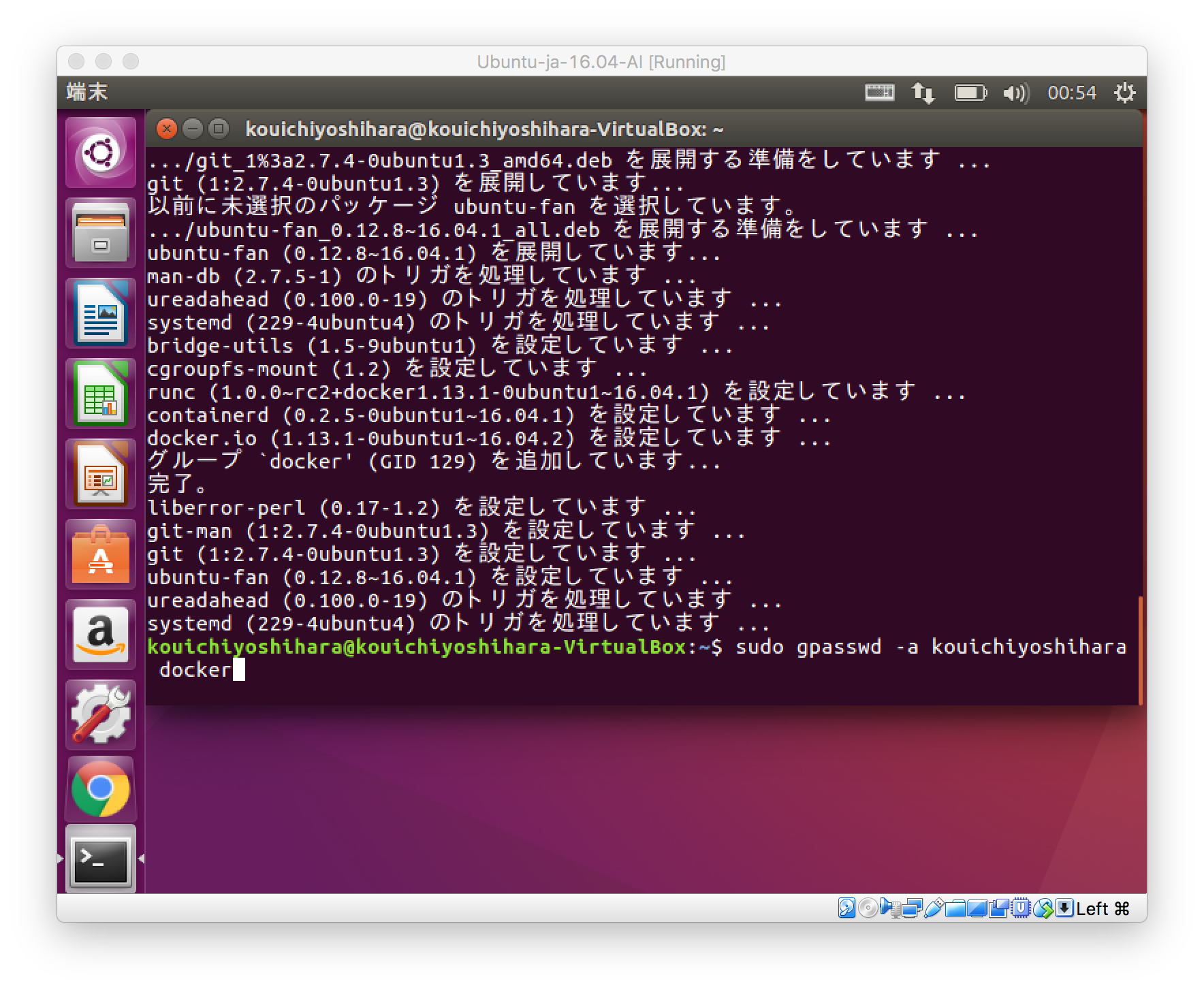
Task: Click the 'docker' text beside the cursor
Action: 195,669
